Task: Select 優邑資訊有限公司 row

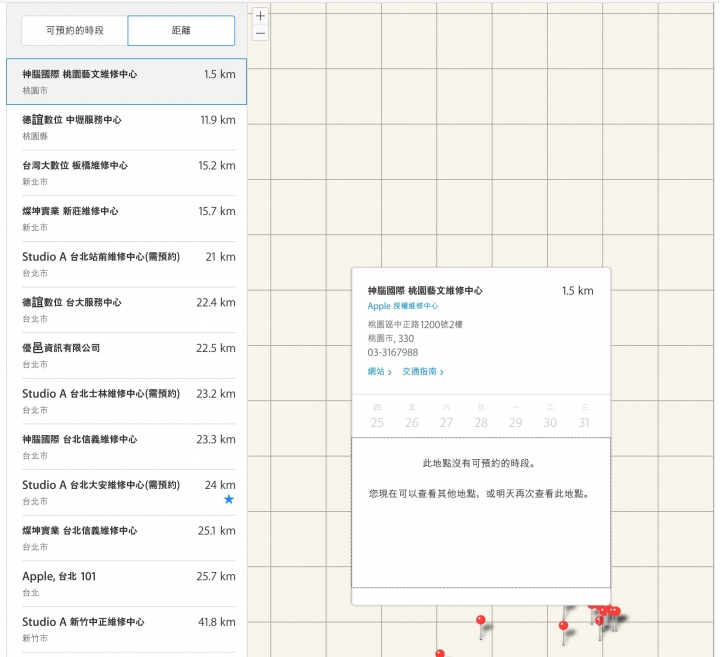Action: coord(129,356)
